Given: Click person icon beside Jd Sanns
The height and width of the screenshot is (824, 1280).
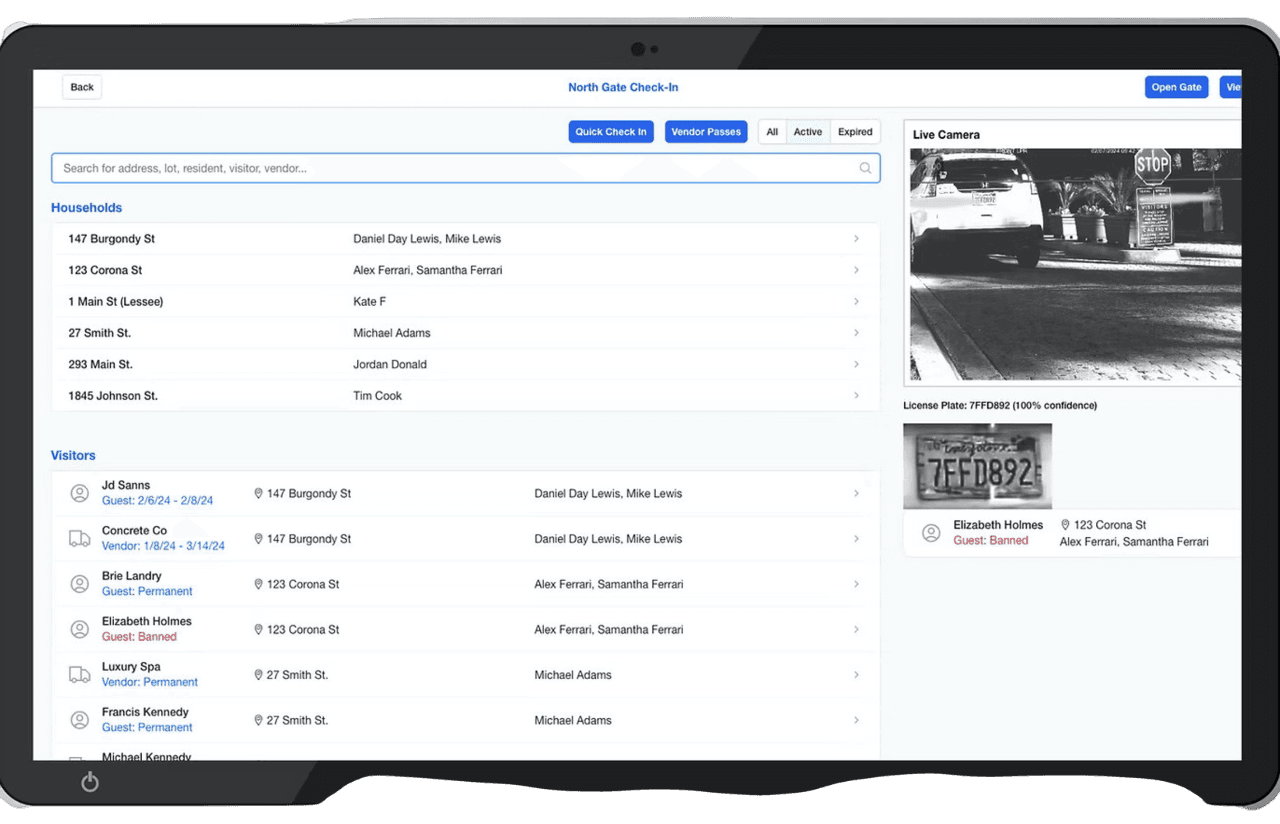Looking at the screenshot, I should coord(79,493).
